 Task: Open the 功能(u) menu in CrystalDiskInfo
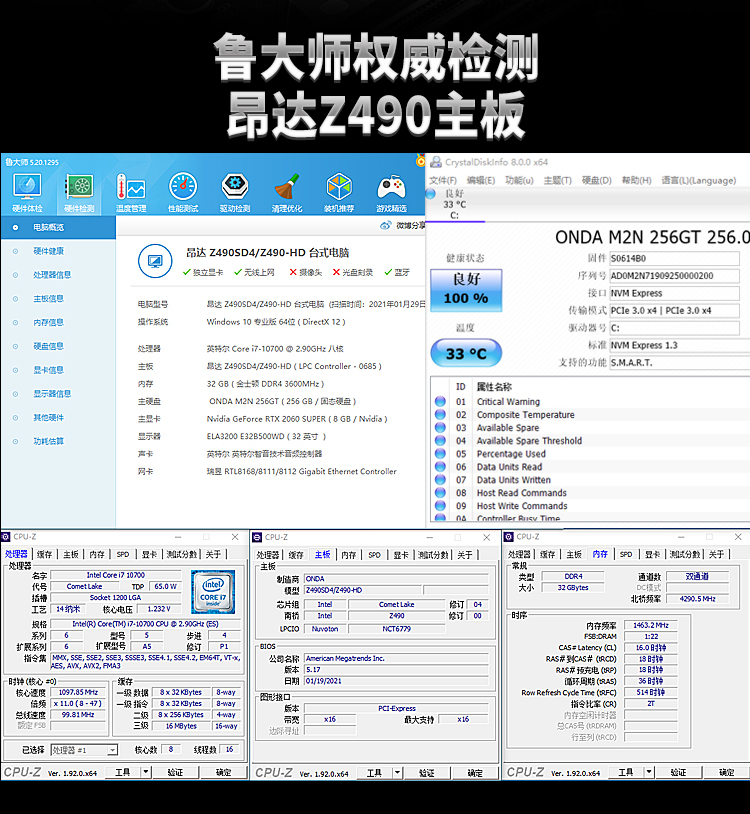tap(519, 180)
